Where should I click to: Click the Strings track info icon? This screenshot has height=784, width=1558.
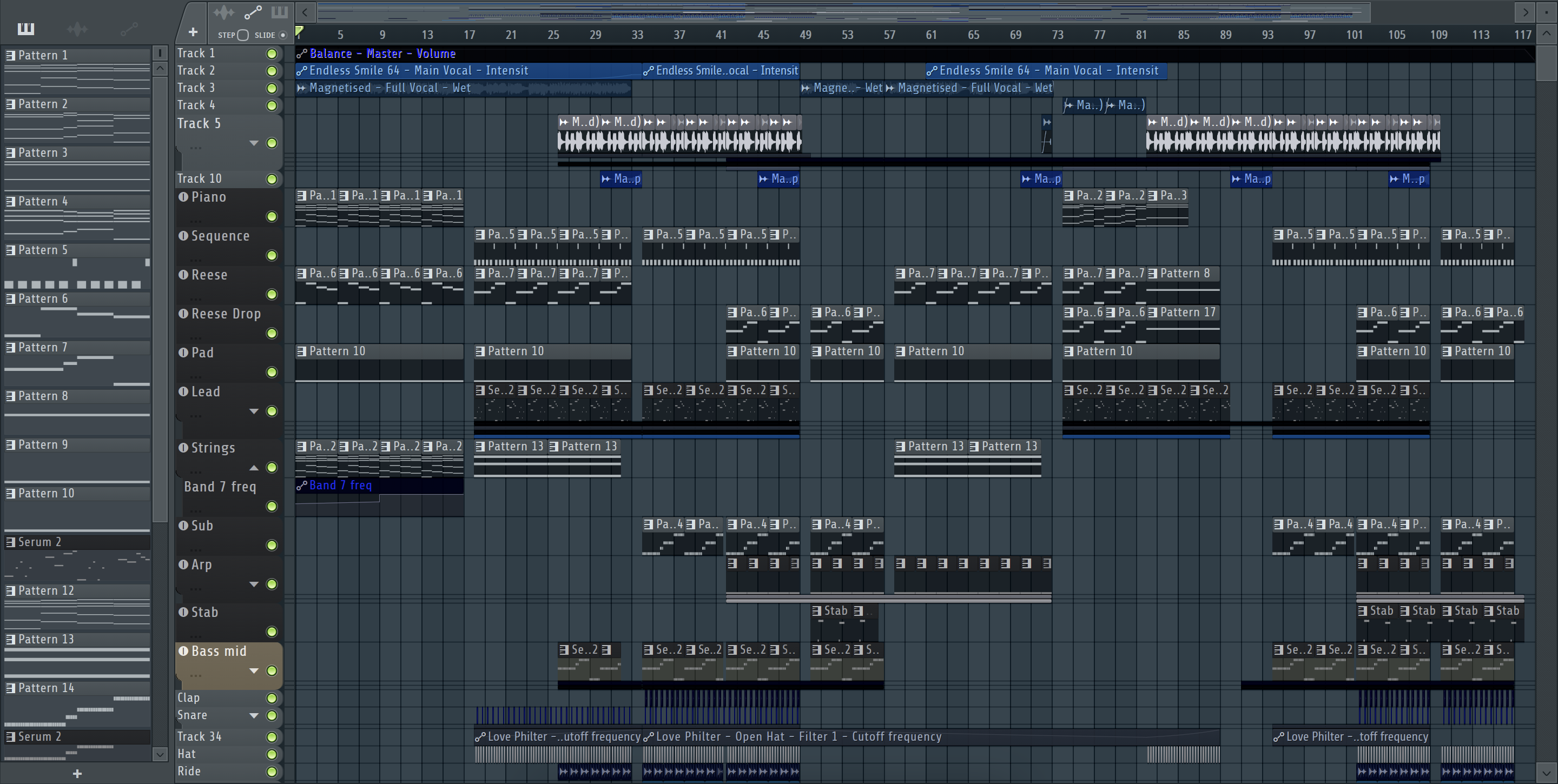(x=183, y=447)
